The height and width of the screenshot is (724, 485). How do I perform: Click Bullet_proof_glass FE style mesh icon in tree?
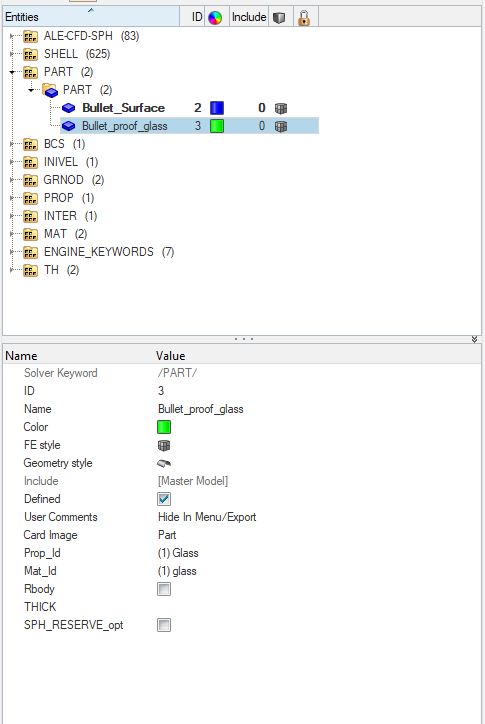(x=281, y=126)
